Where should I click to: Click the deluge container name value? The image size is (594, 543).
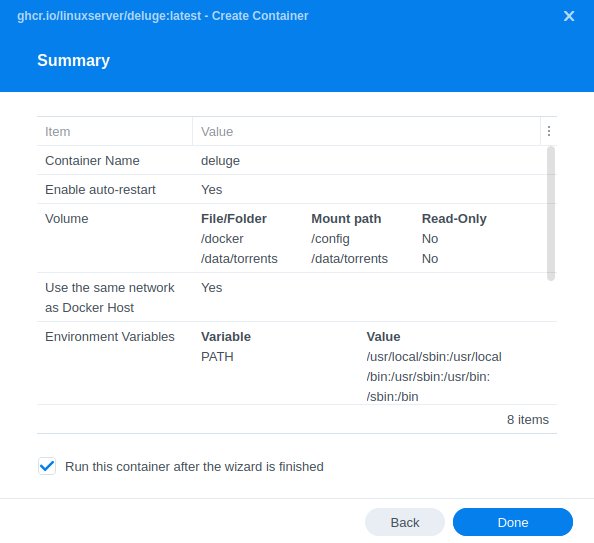click(220, 161)
